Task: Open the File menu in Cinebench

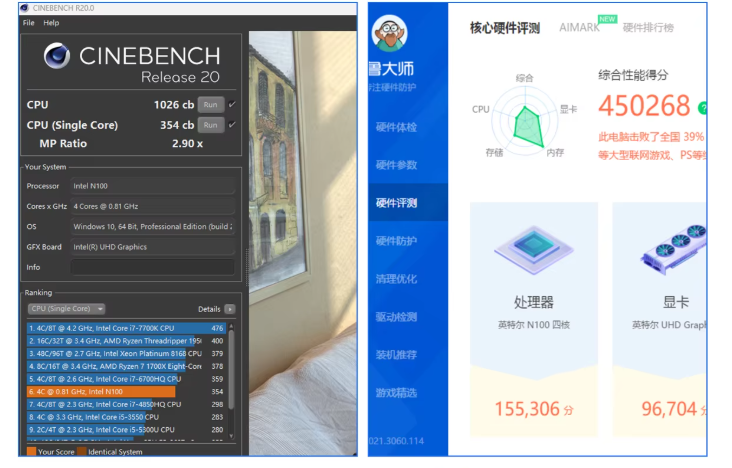Action: coord(28,23)
